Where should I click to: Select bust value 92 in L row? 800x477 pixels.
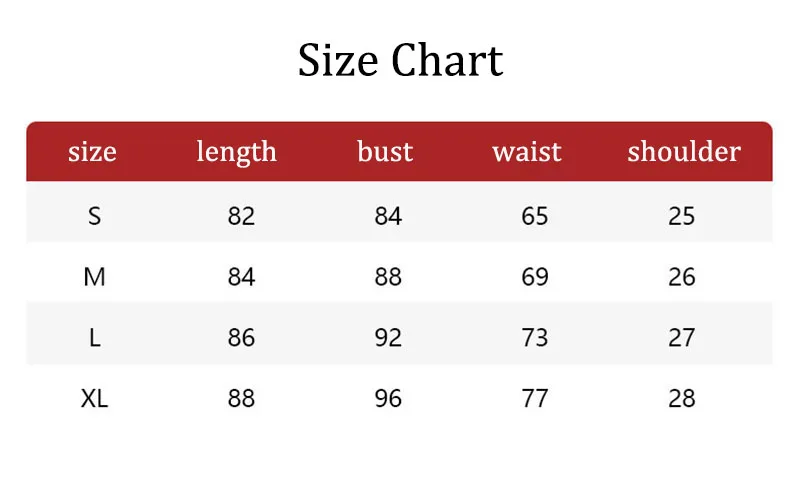[x=388, y=338]
